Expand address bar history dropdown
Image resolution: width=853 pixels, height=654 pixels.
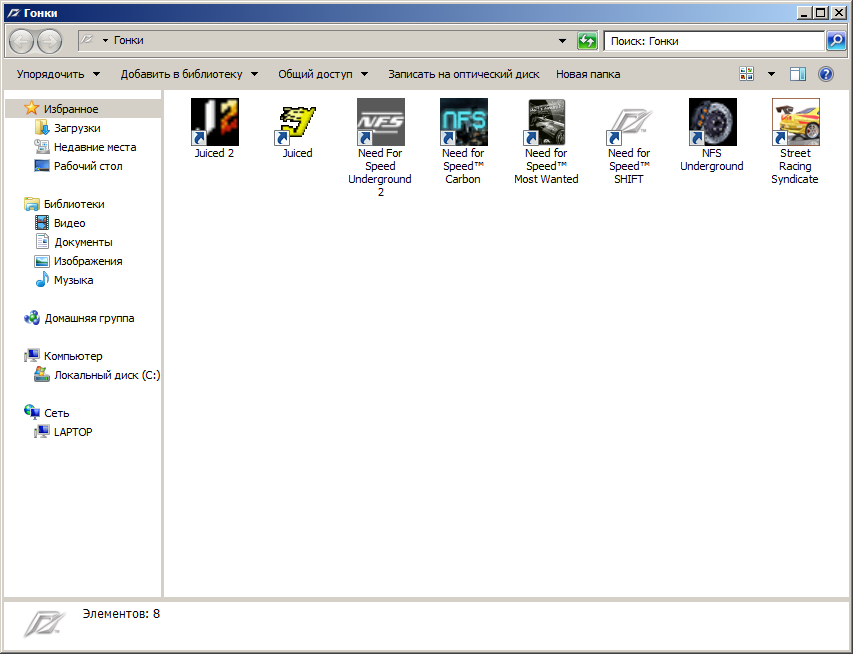coord(563,41)
